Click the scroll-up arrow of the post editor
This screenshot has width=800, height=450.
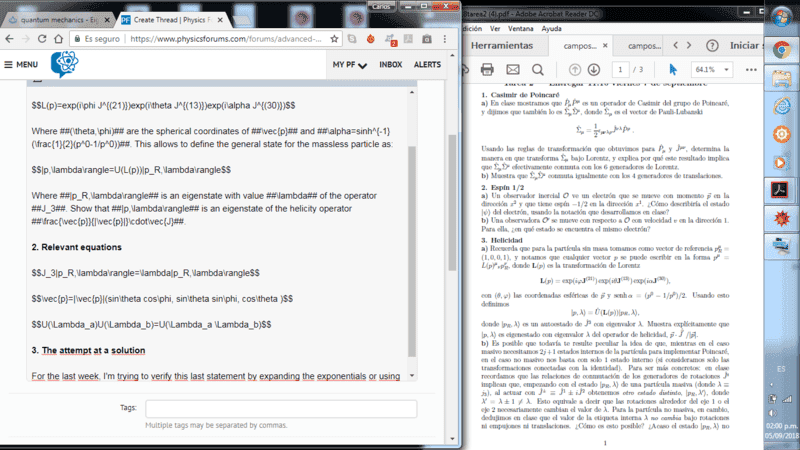(412, 93)
